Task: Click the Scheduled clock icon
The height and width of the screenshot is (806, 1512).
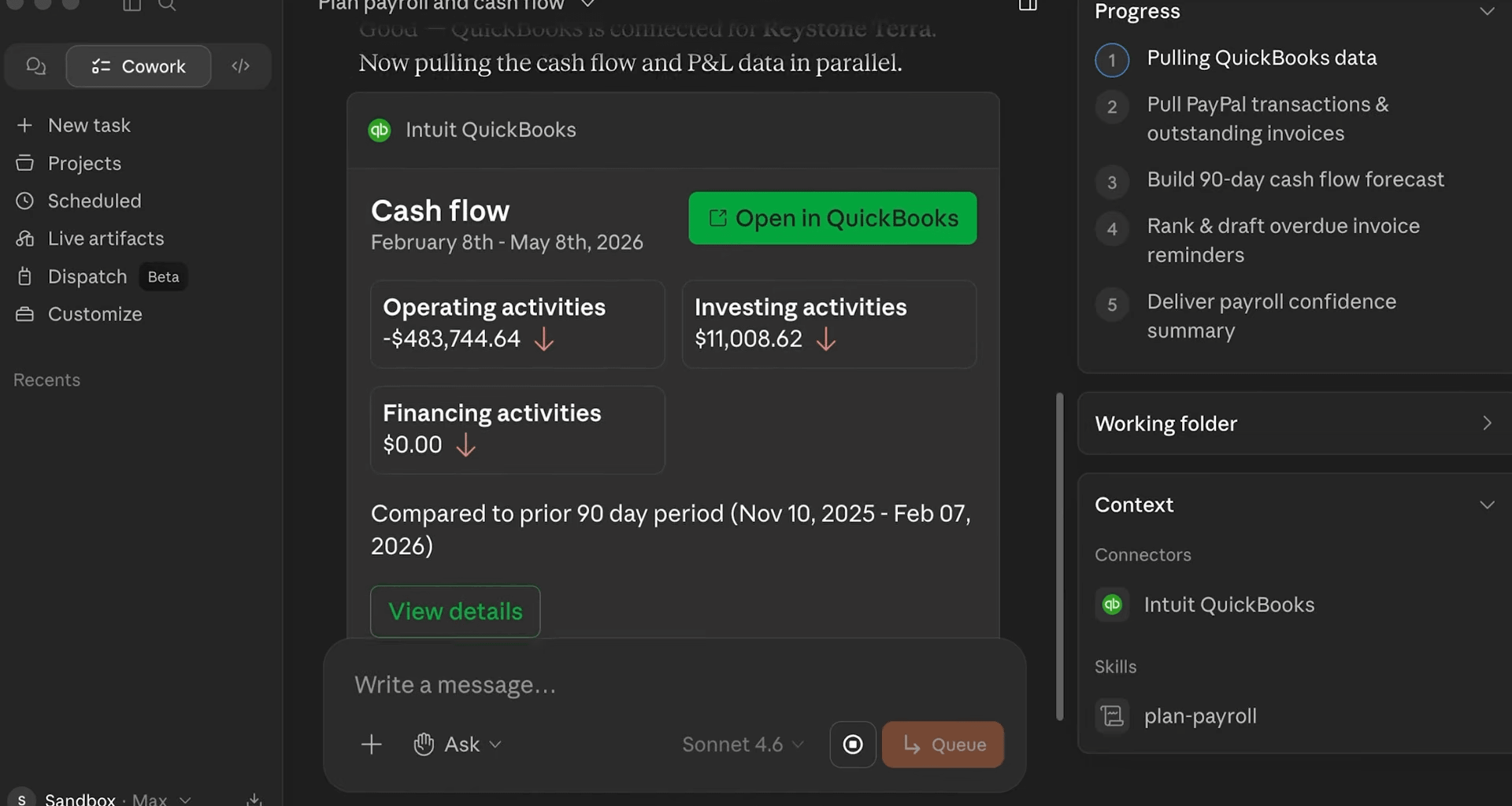Action: coord(24,201)
